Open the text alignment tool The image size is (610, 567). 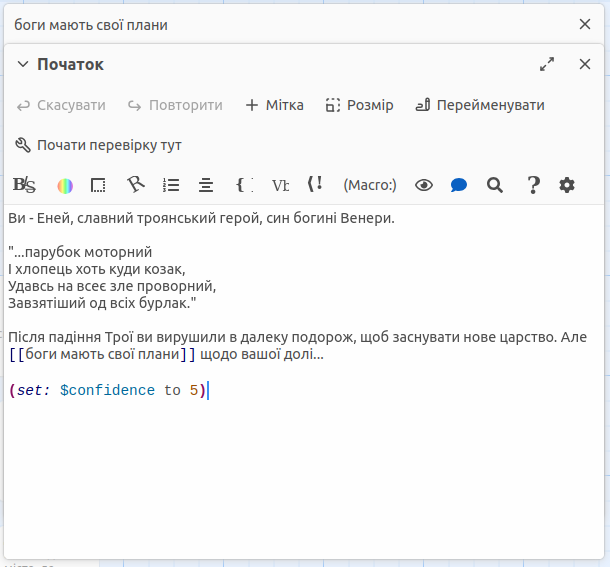coord(206,185)
